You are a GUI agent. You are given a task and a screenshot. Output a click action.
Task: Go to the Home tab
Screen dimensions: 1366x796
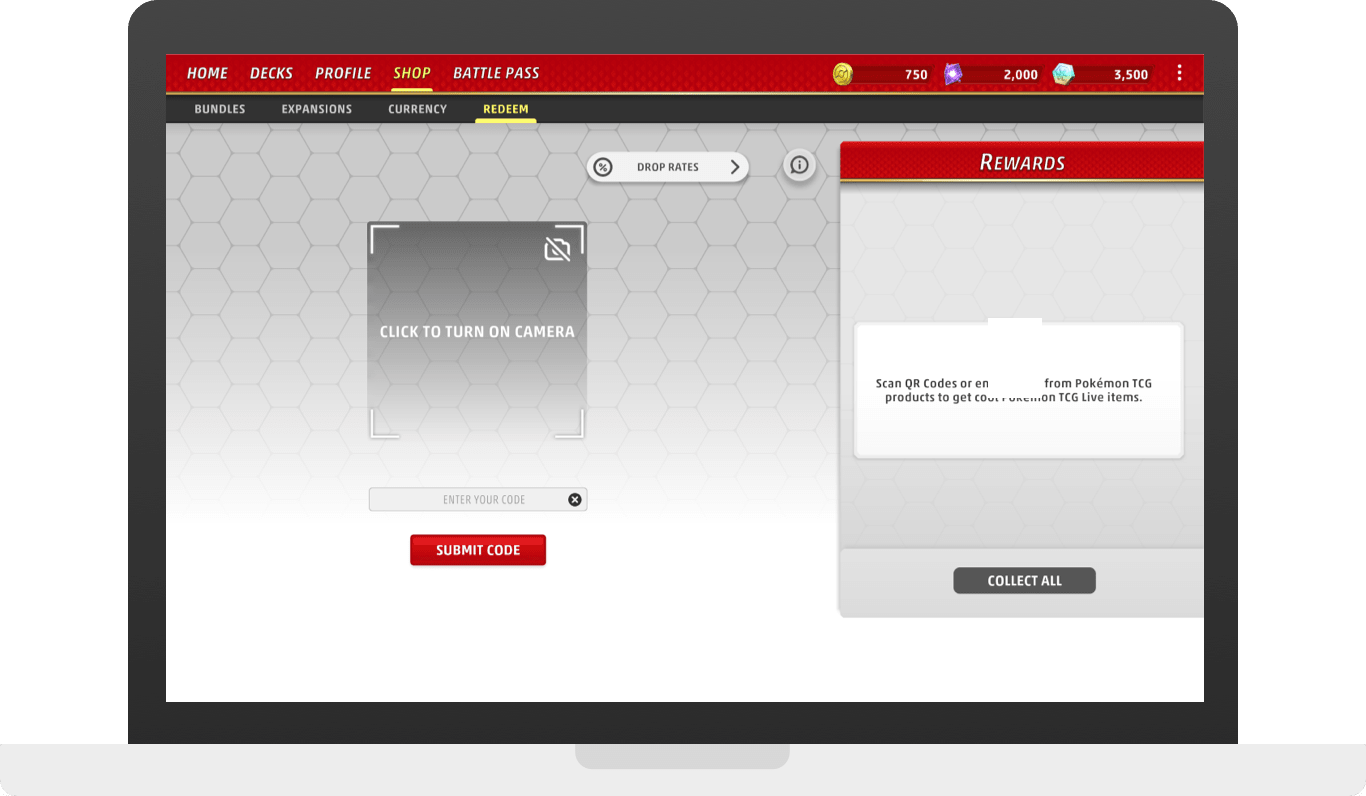pos(207,73)
